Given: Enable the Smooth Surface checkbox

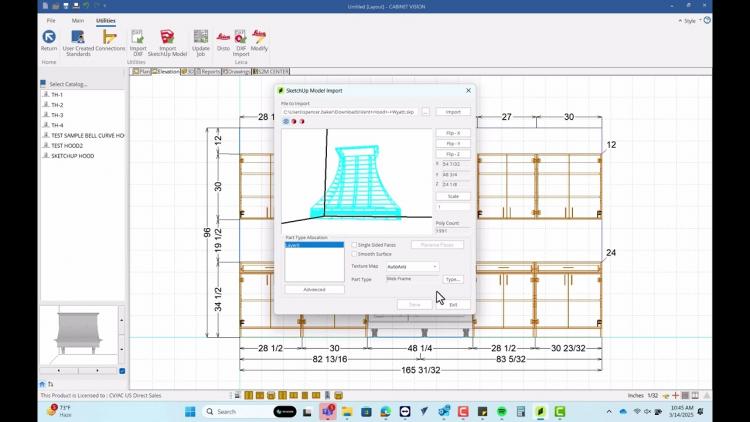Looking at the screenshot, I should 354,254.
